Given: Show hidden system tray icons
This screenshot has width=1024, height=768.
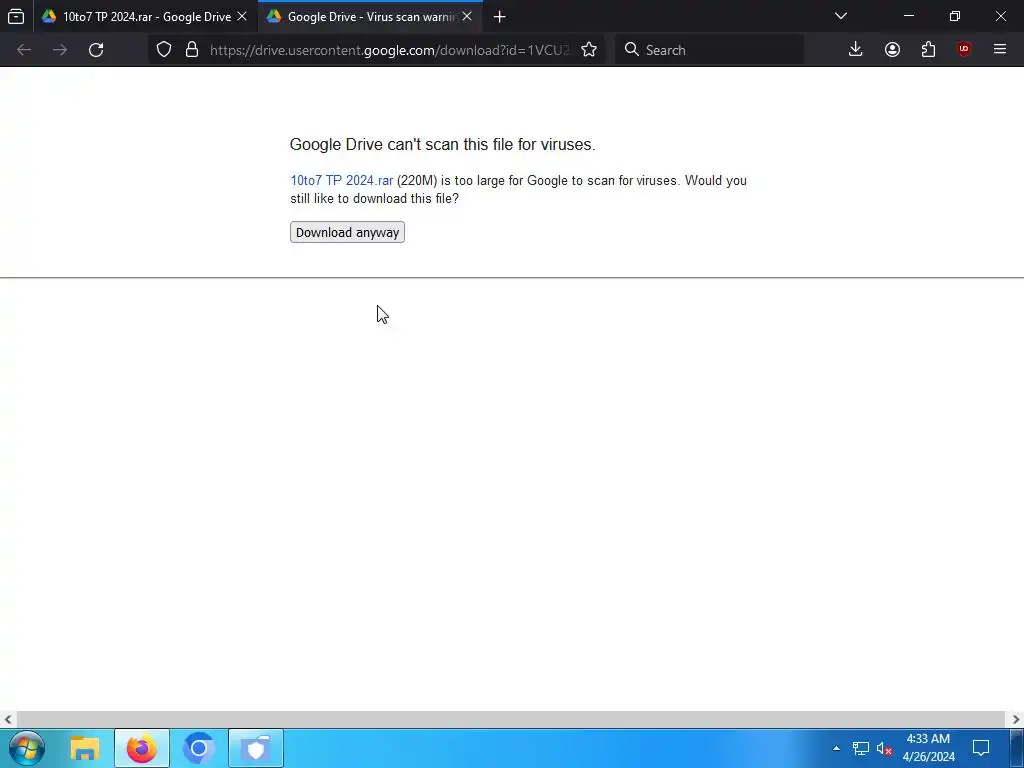Looking at the screenshot, I should pyautogui.click(x=836, y=748).
